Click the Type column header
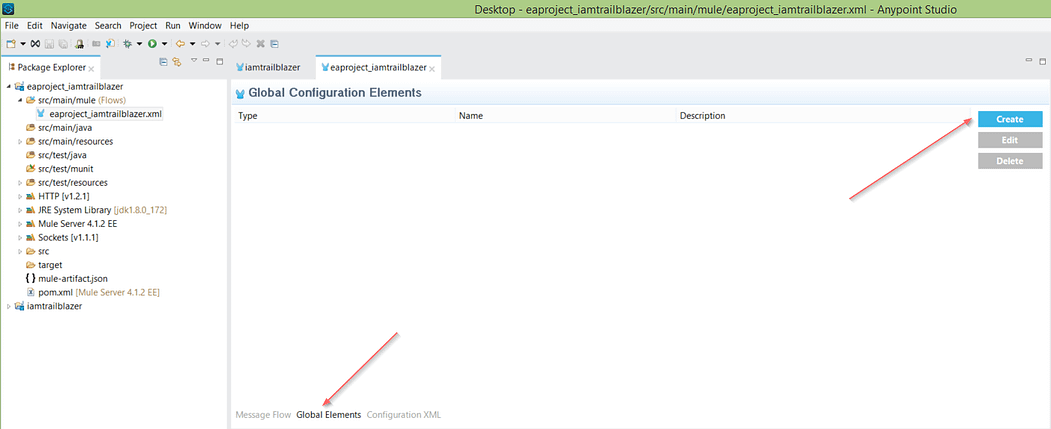This screenshot has height=429, width=1051. click(x=345, y=115)
